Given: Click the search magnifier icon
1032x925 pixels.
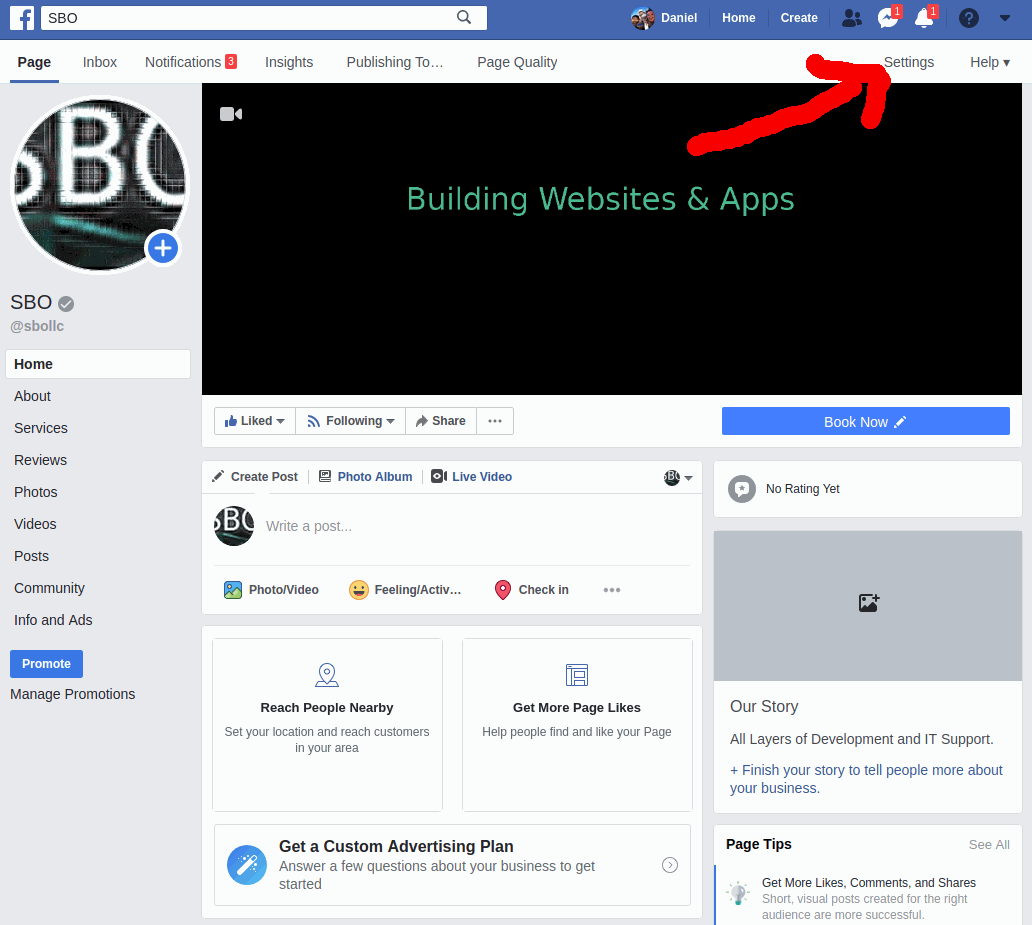Looking at the screenshot, I should [464, 17].
